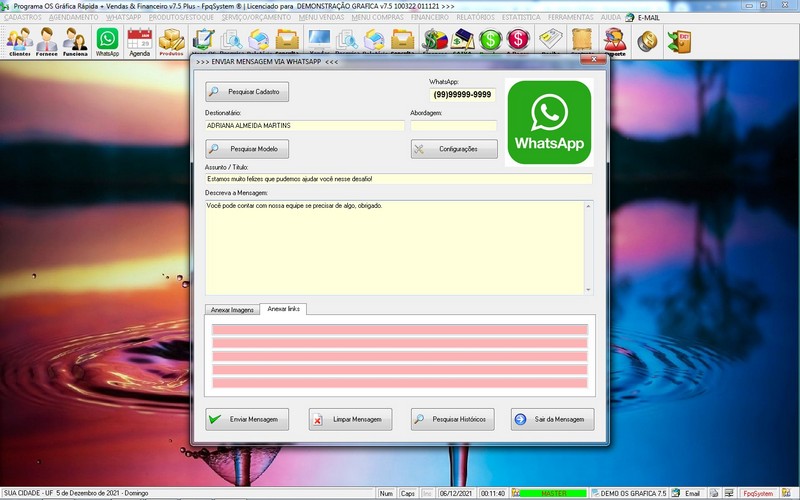Viewport: 800px width, 500px height.
Task: Open the RELATÓRIOS menu
Action: pos(476,17)
